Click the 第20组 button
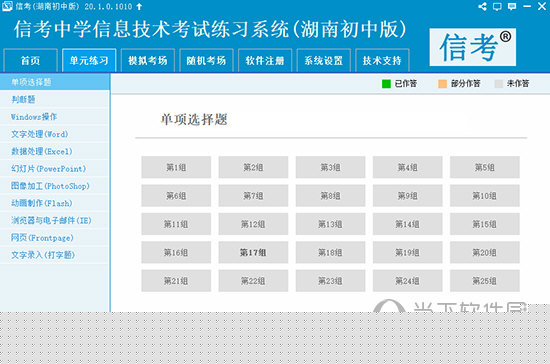 (x=485, y=252)
